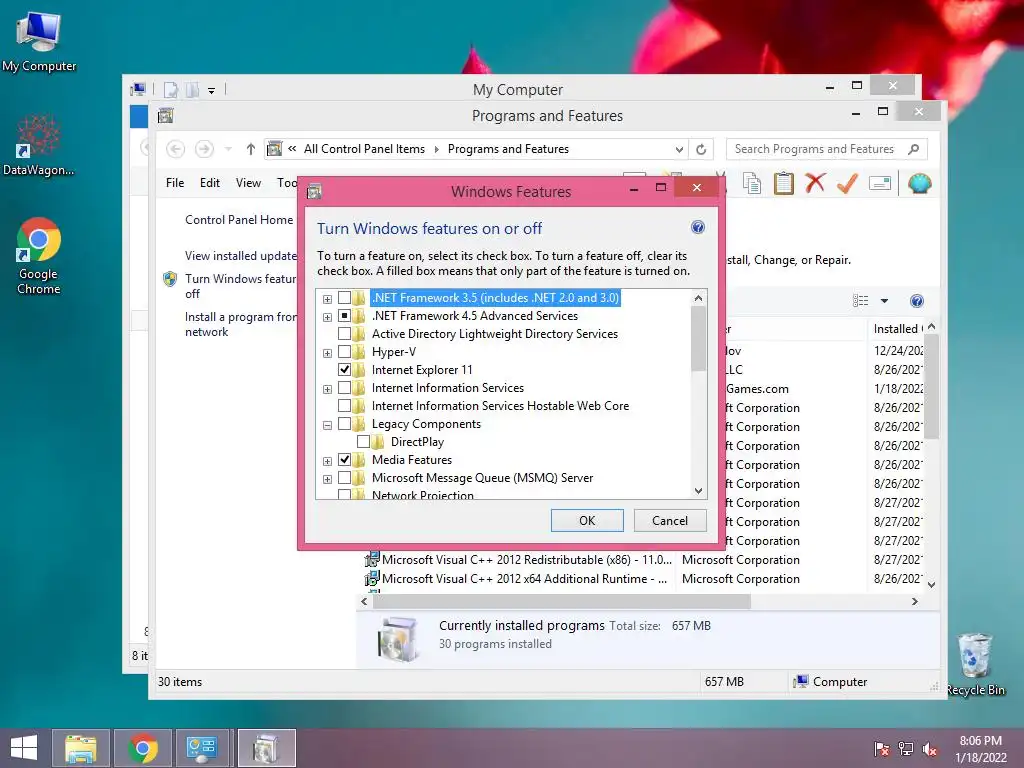Check .NET Framework 3.5 checkbox
The width and height of the screenshot is (1024, 768).
click(x=344, y=298)
